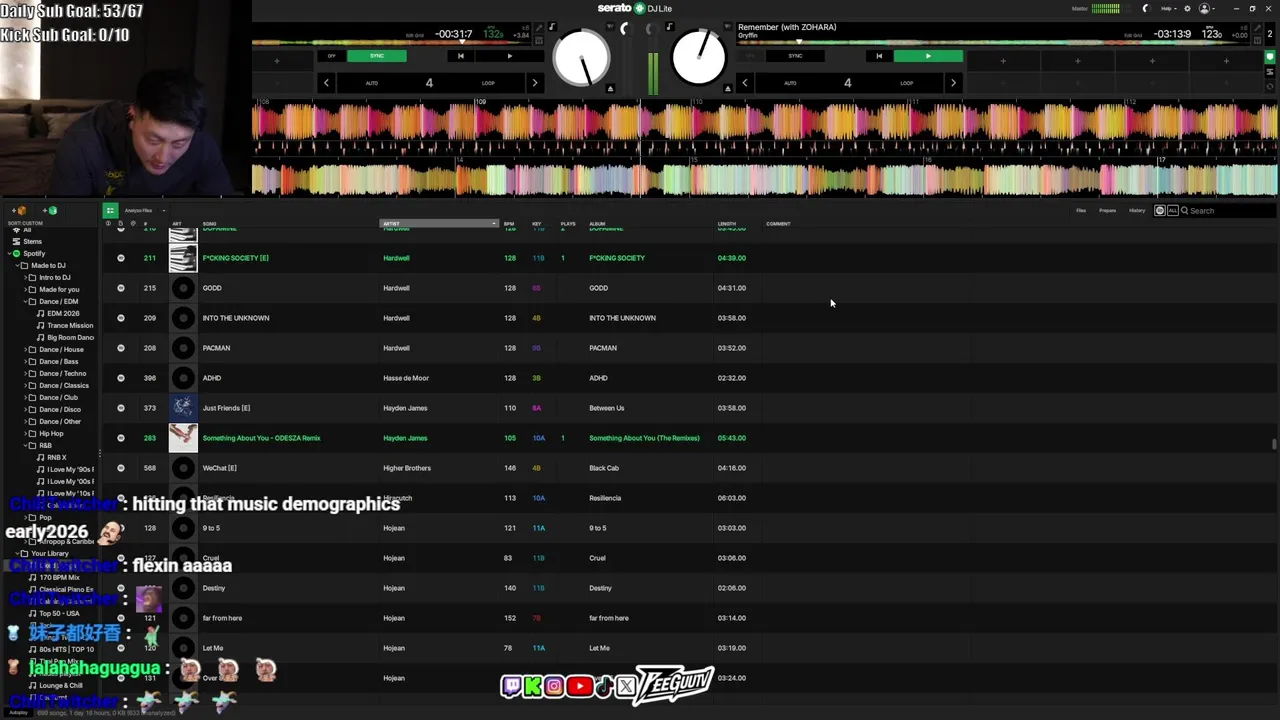Pause the right deck green play button
Viewport: 1280px width, 720px height.
click(928, 56)
